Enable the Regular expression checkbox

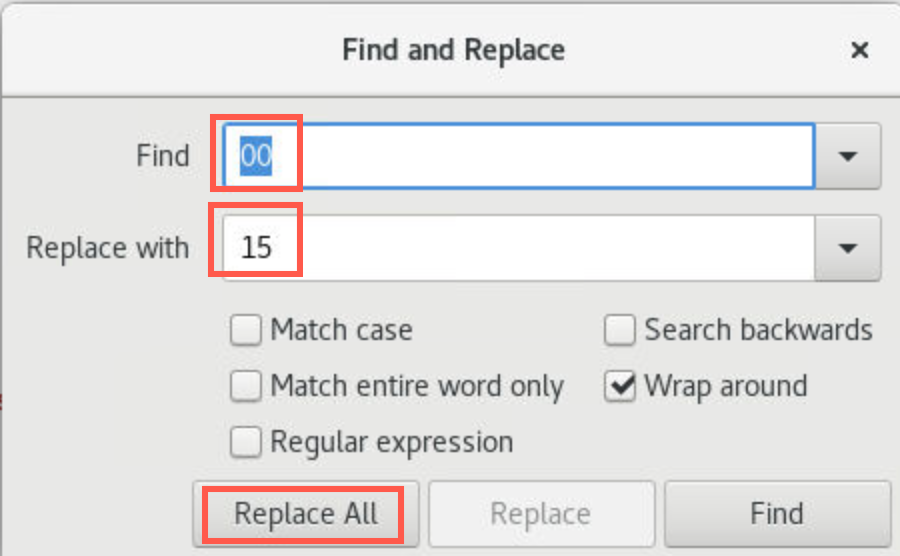click(246, 441)
